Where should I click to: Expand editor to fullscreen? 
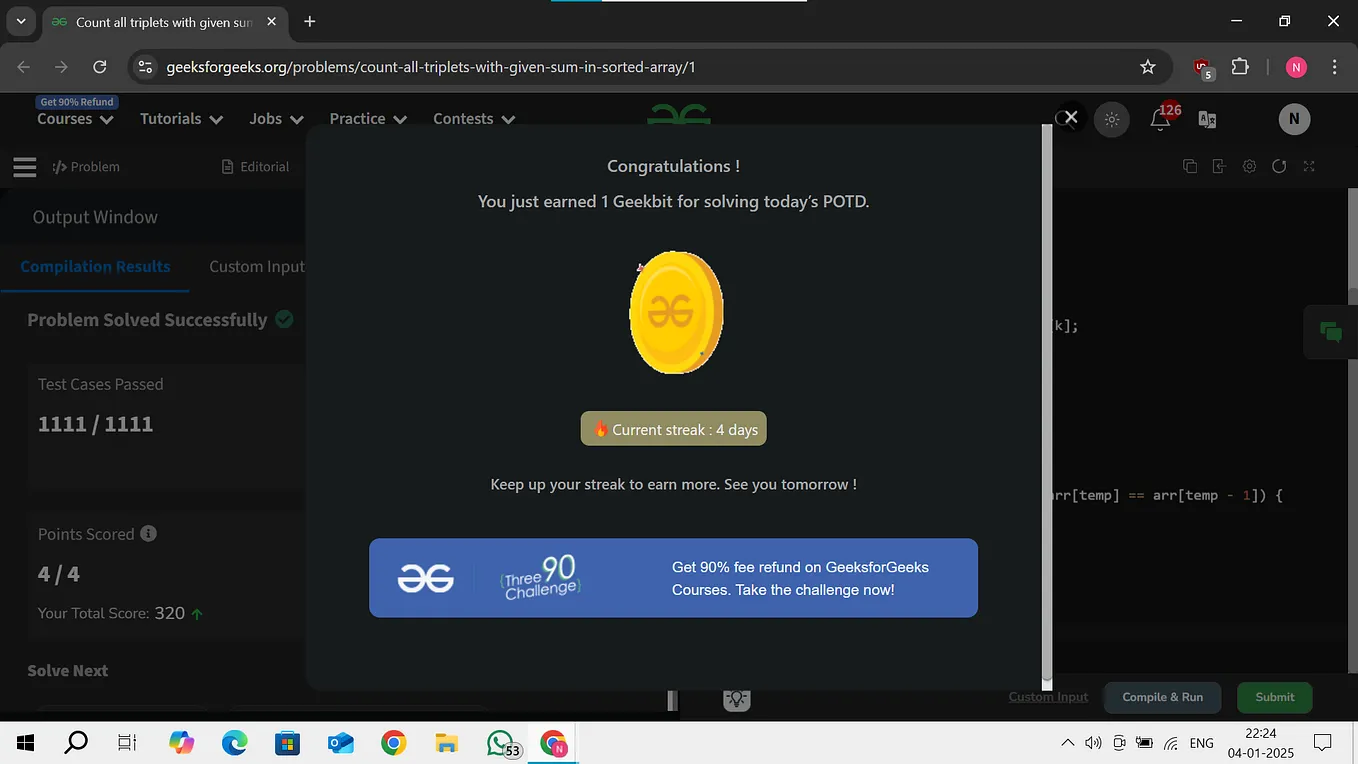1309,166
